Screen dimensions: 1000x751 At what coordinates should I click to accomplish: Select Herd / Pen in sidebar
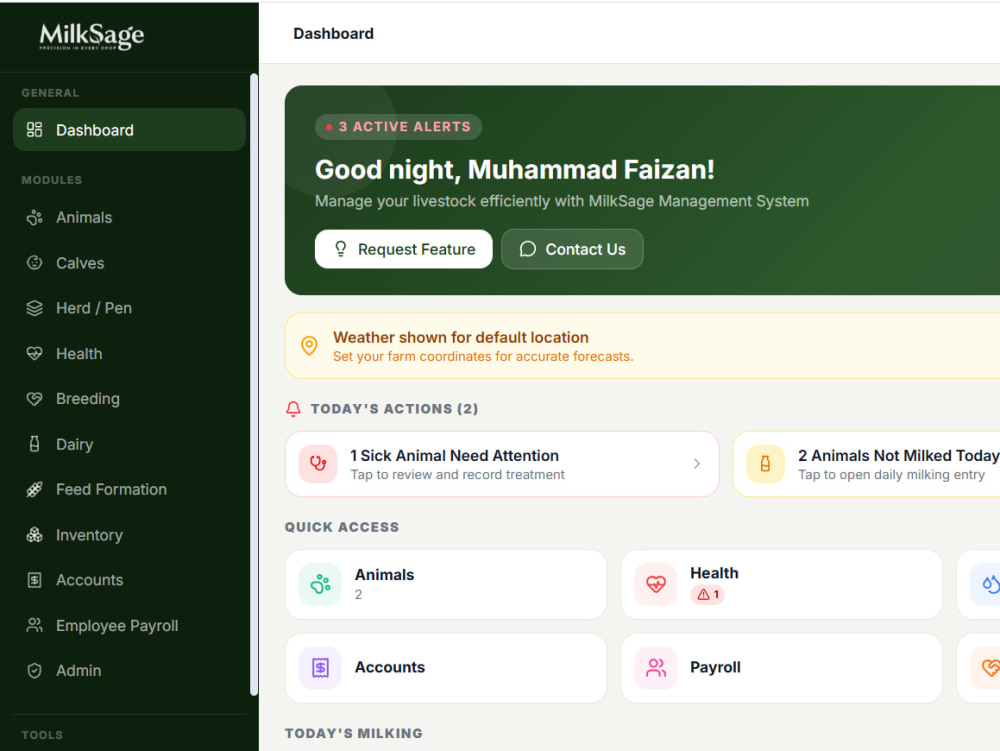click(x=129, y=308)
